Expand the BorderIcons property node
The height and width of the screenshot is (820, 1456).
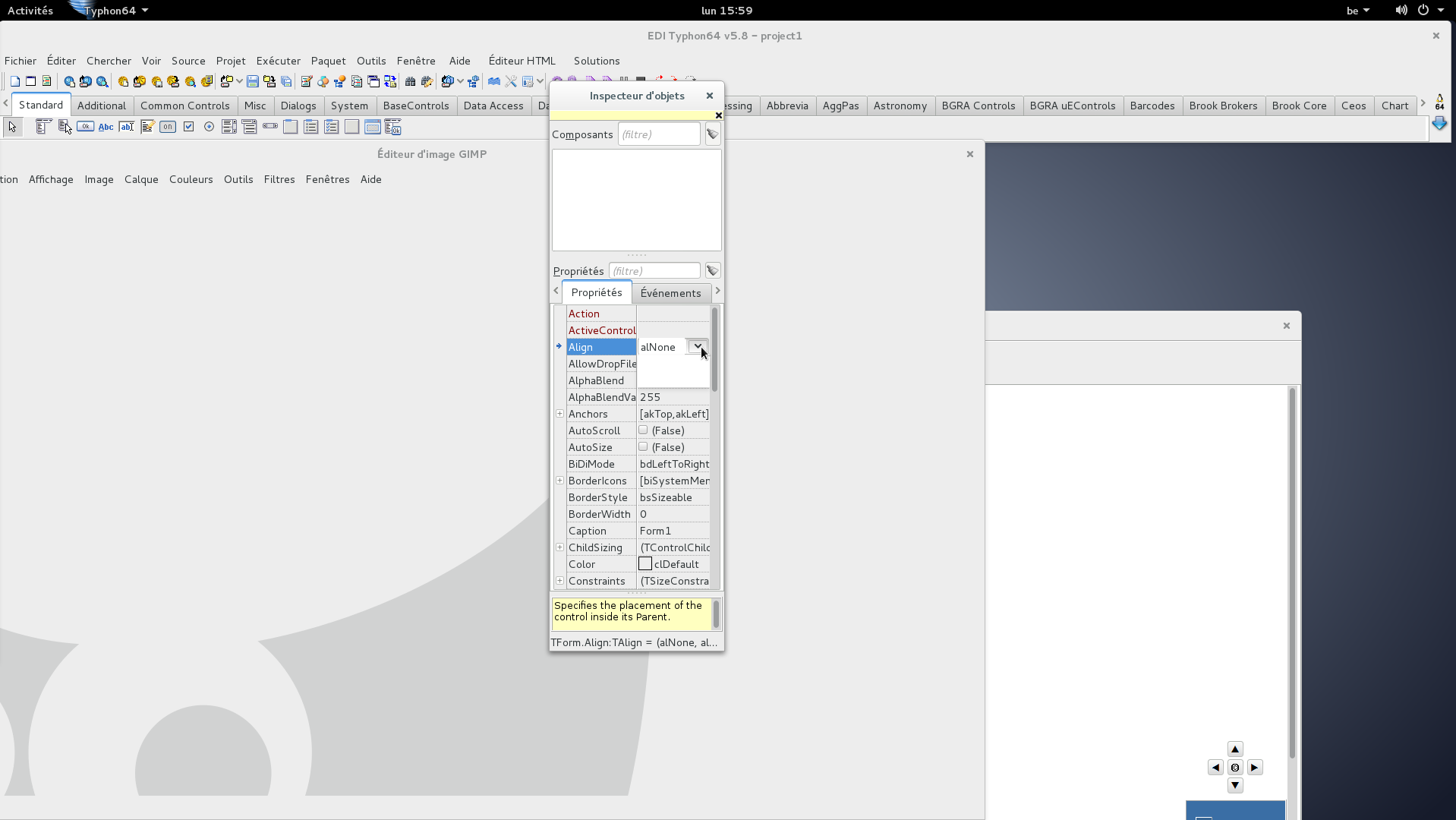(560, 481)
